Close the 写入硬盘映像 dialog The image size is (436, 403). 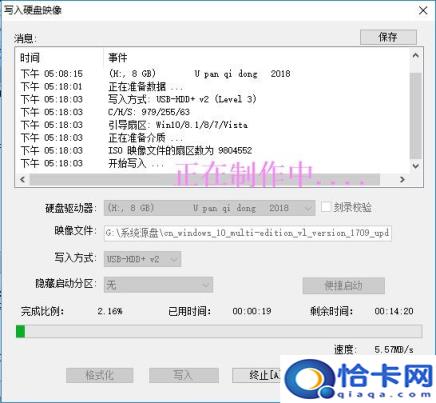(x=423, y=10)
